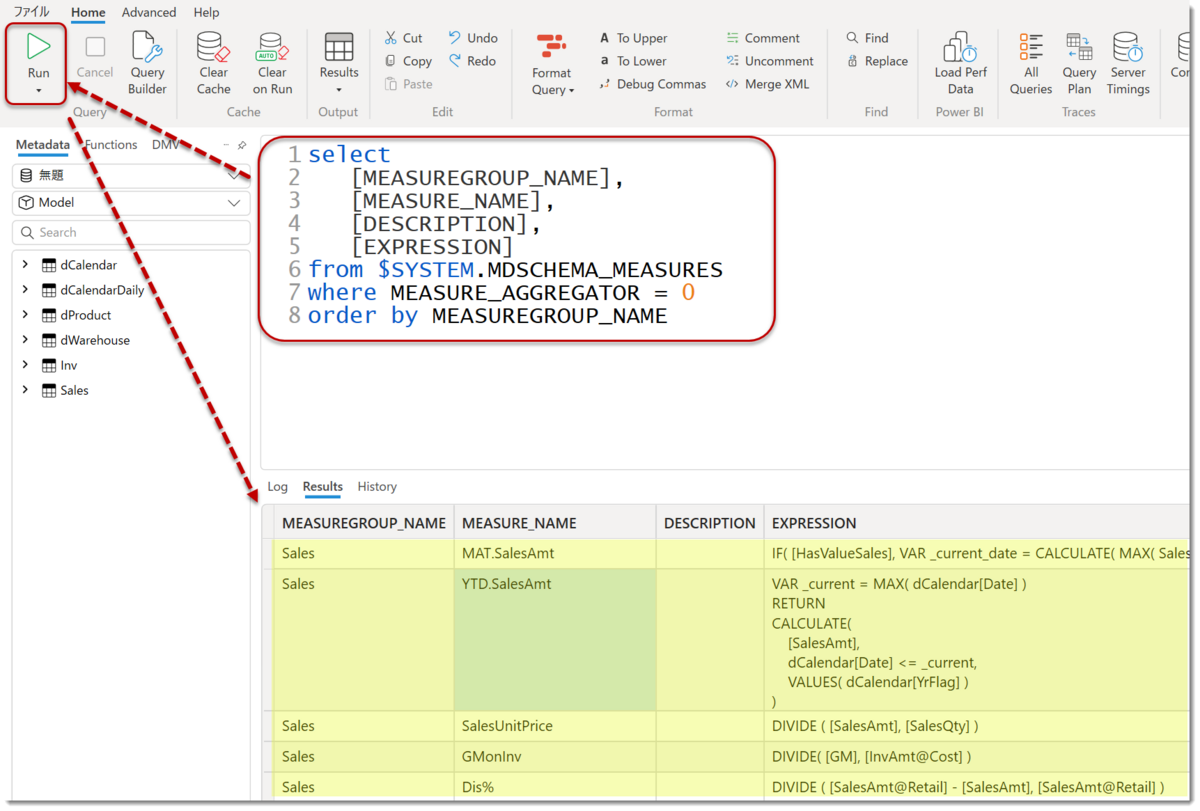
Task: Select the Metadata pane tab
Action: coord(43,145)
